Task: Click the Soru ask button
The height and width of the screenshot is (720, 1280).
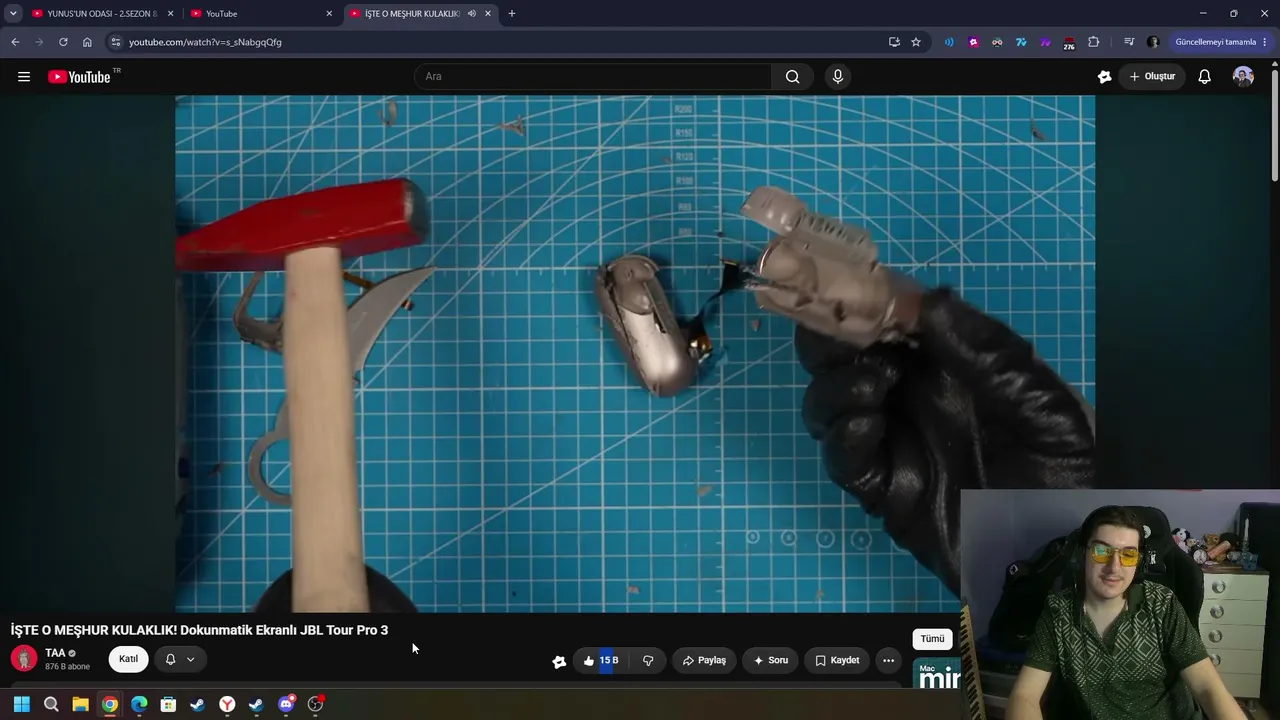Action: coord(771,660)
